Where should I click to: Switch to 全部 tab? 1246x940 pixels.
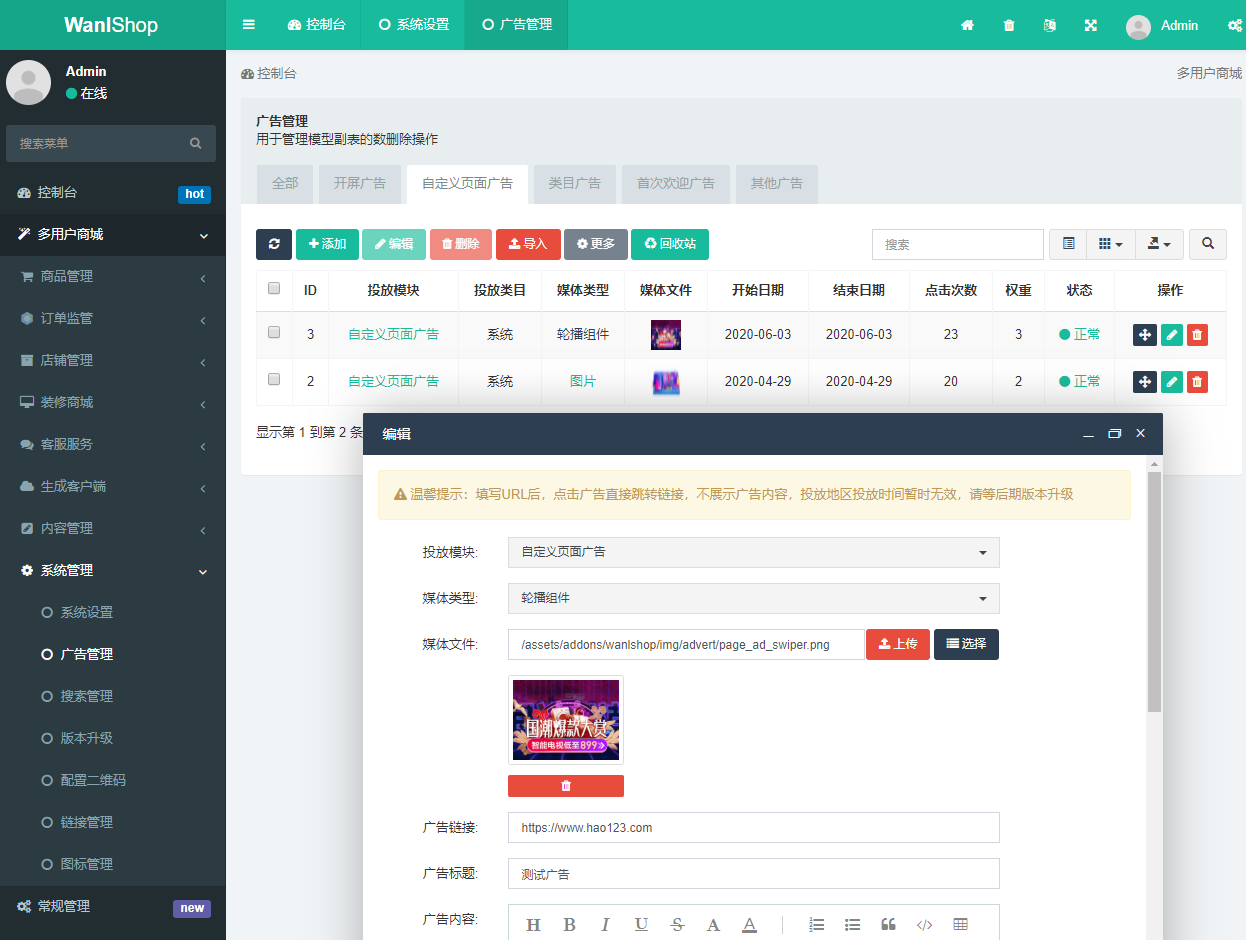(285, 184)
